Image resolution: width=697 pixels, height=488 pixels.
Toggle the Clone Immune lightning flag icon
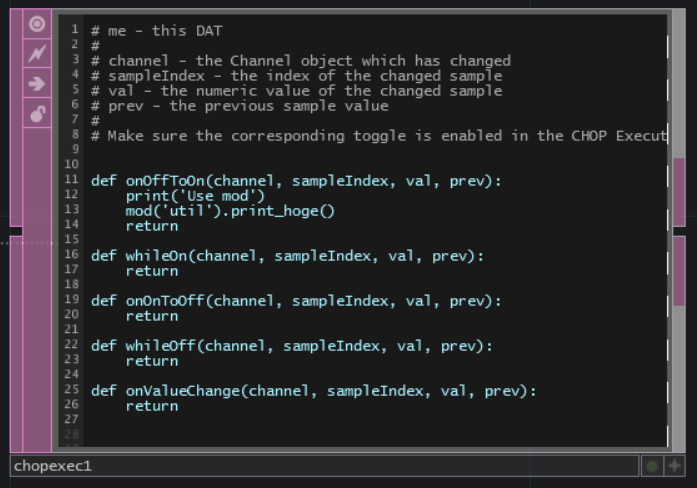(37, 53)
